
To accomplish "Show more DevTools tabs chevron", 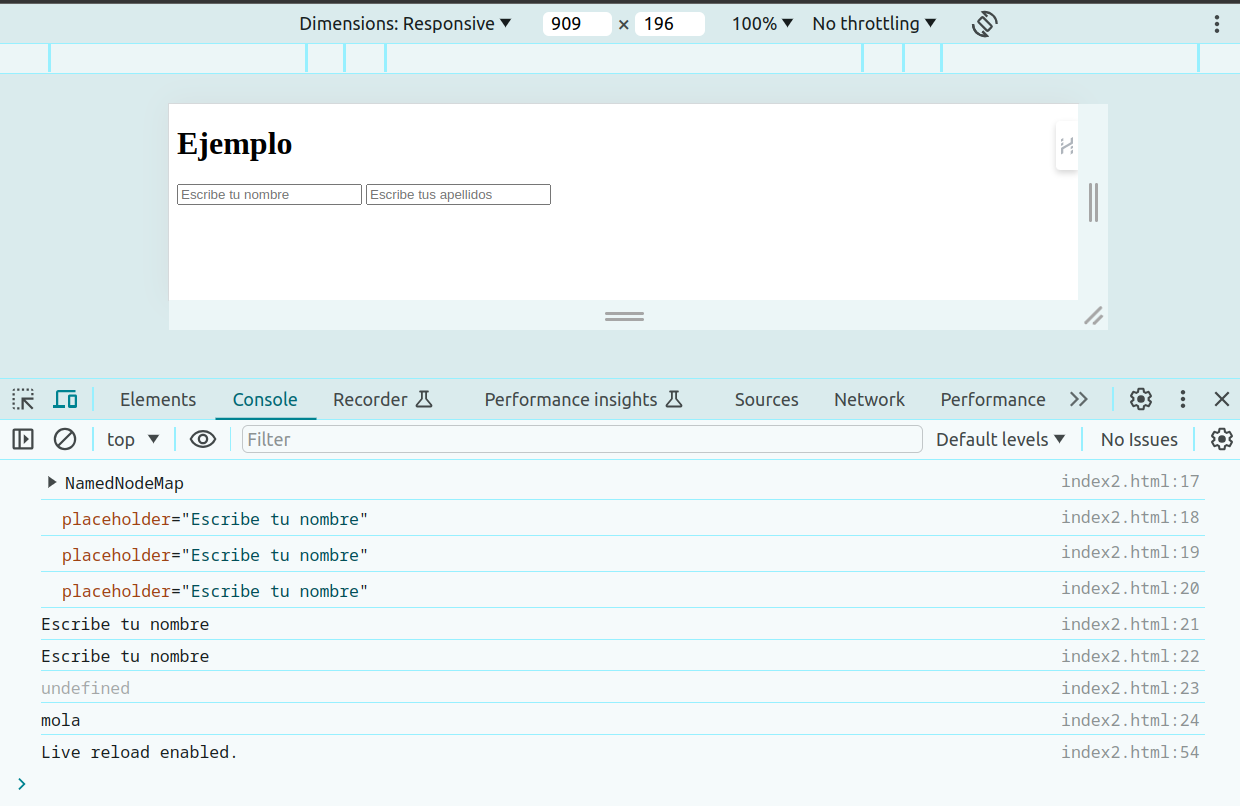I will 1078,400.
